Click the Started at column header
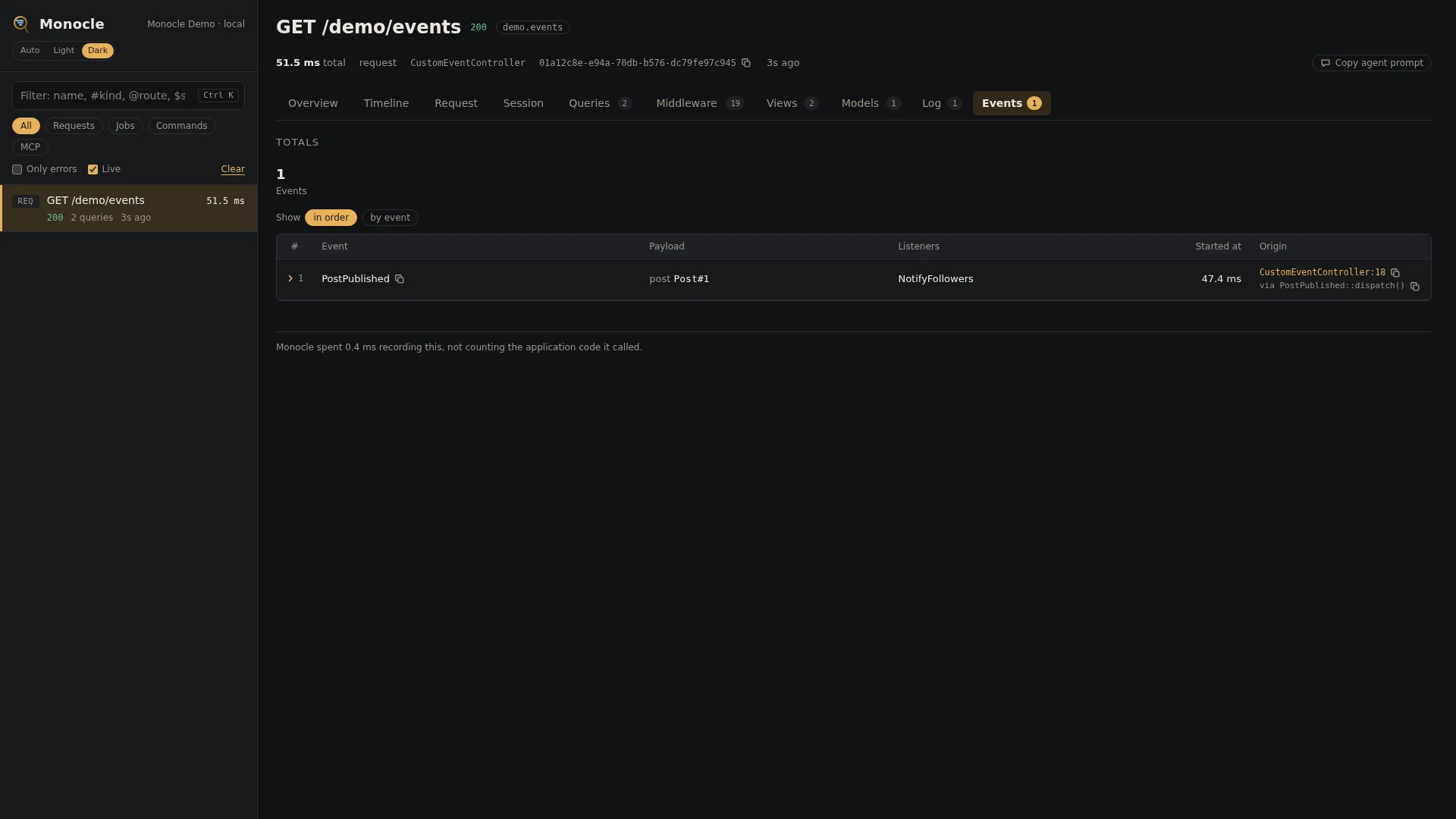 1218,246
